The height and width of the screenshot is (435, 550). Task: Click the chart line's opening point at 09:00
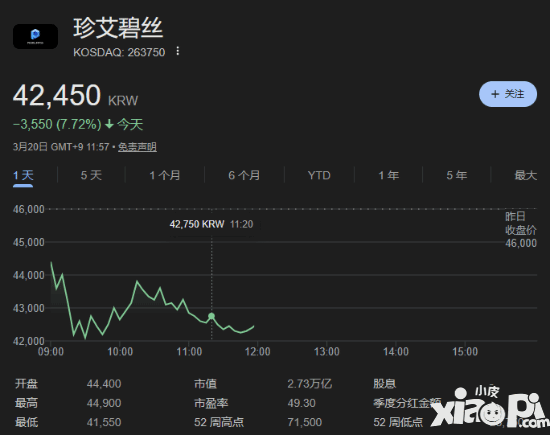pyautogui.click(x=51, y=262)
